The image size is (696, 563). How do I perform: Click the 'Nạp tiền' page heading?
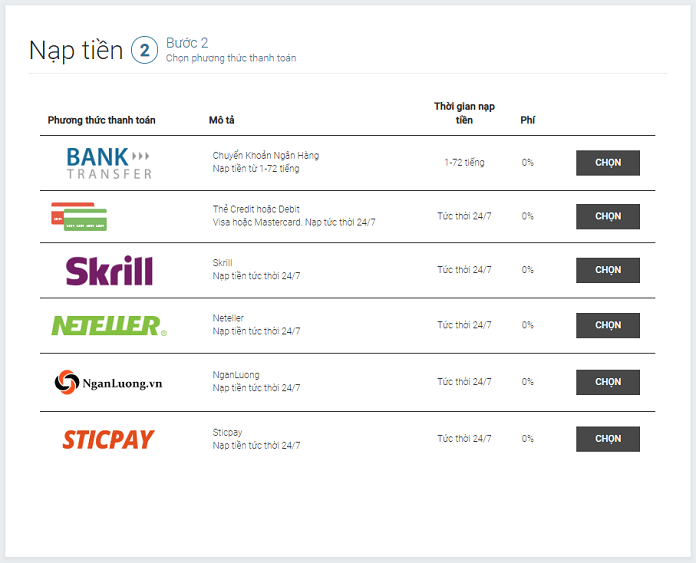click(76, 51)
